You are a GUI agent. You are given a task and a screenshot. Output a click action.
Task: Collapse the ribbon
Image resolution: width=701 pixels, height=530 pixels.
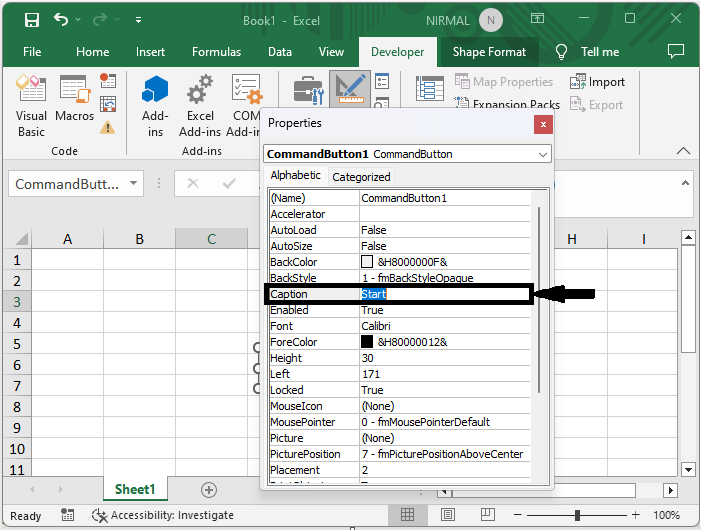point(683,151)
